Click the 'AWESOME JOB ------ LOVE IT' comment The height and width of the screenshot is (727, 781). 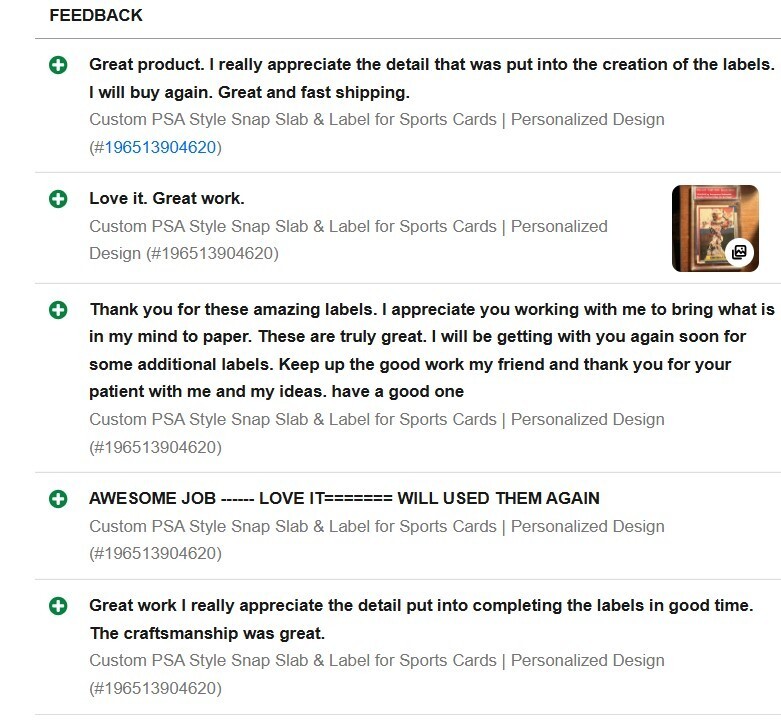[x=344, y=498]
